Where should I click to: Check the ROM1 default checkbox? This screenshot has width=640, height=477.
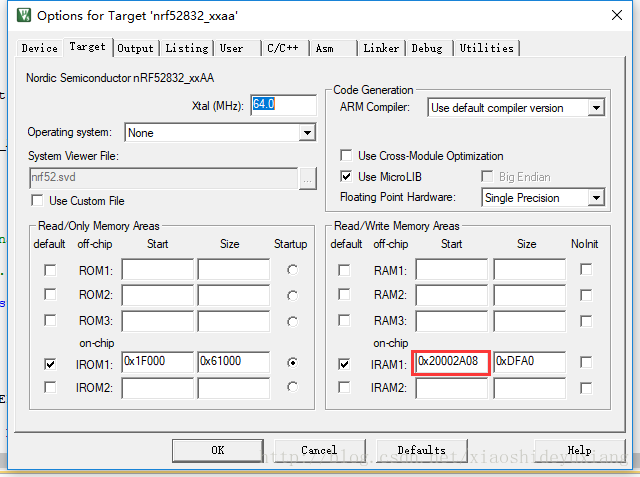(50, 270)
